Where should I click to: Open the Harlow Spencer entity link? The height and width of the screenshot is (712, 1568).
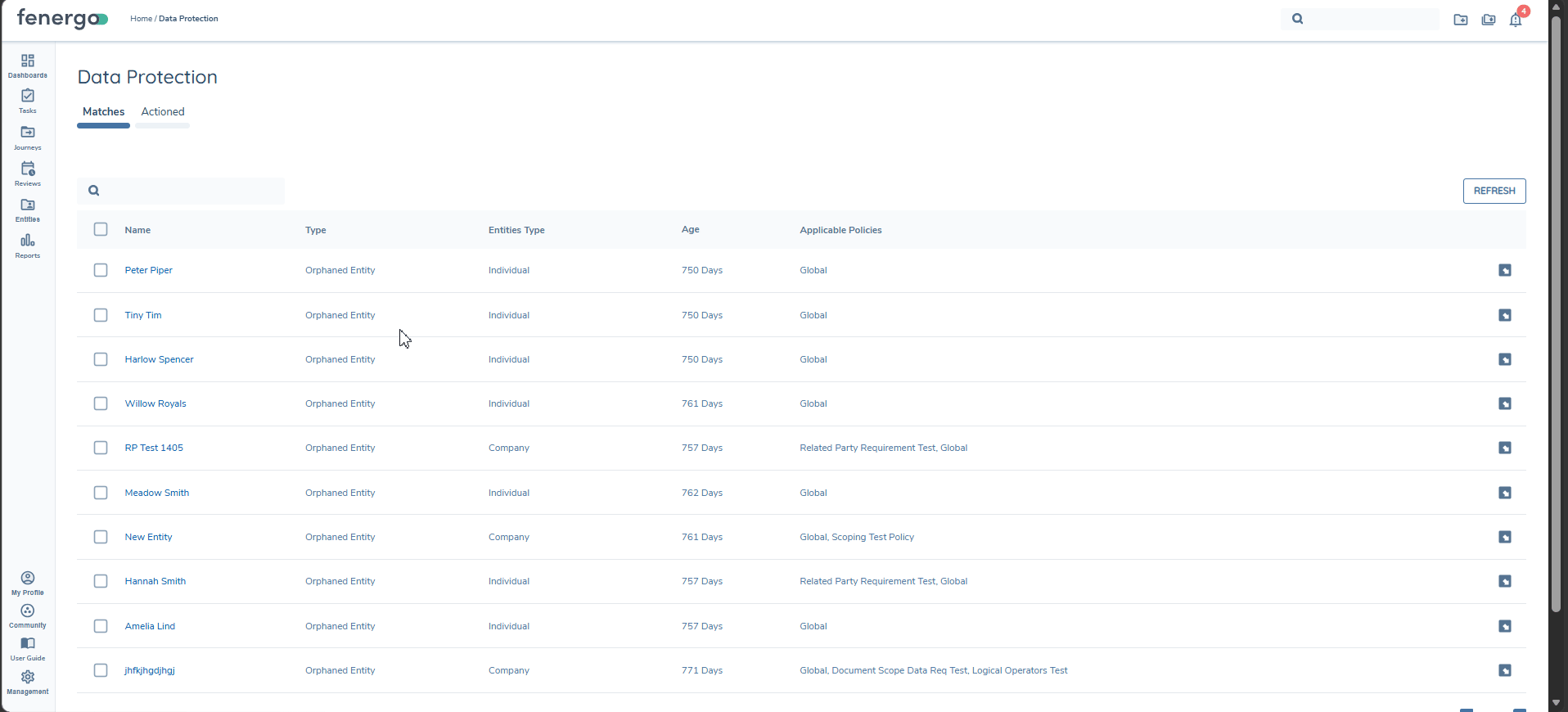(x=160, y=359)
